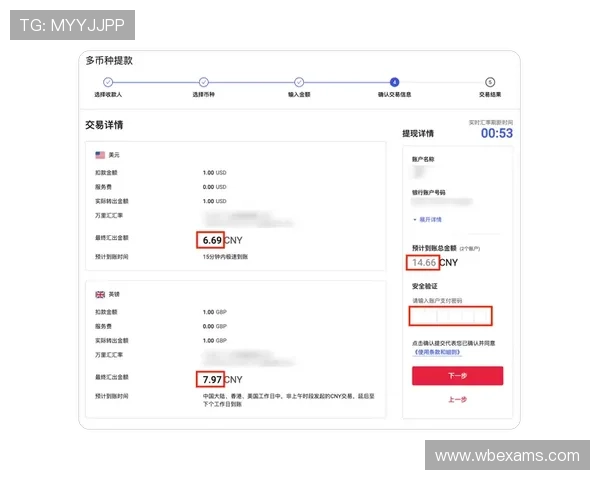Click the 交易详情 section heading
Screen dimensions: 600x480
104,125
